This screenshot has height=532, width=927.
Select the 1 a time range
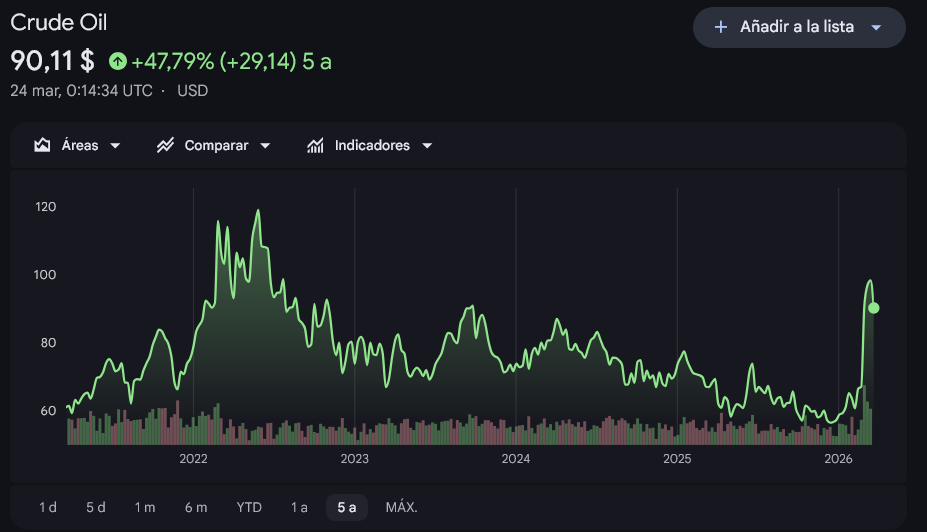299,507
